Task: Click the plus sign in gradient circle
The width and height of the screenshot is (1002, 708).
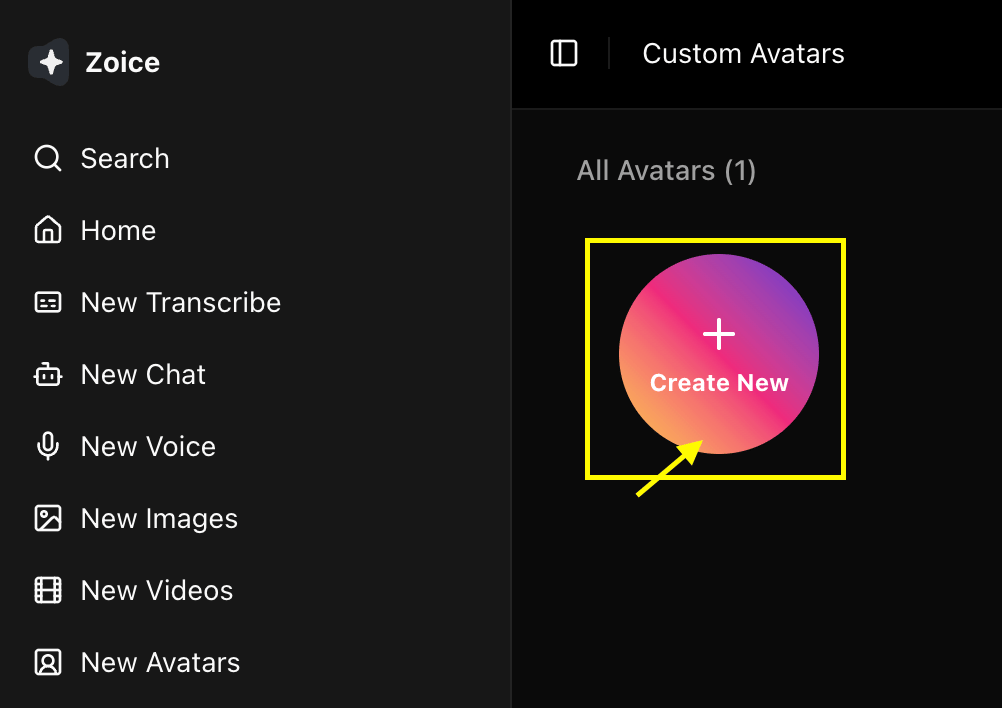Action: coord(719,334)
